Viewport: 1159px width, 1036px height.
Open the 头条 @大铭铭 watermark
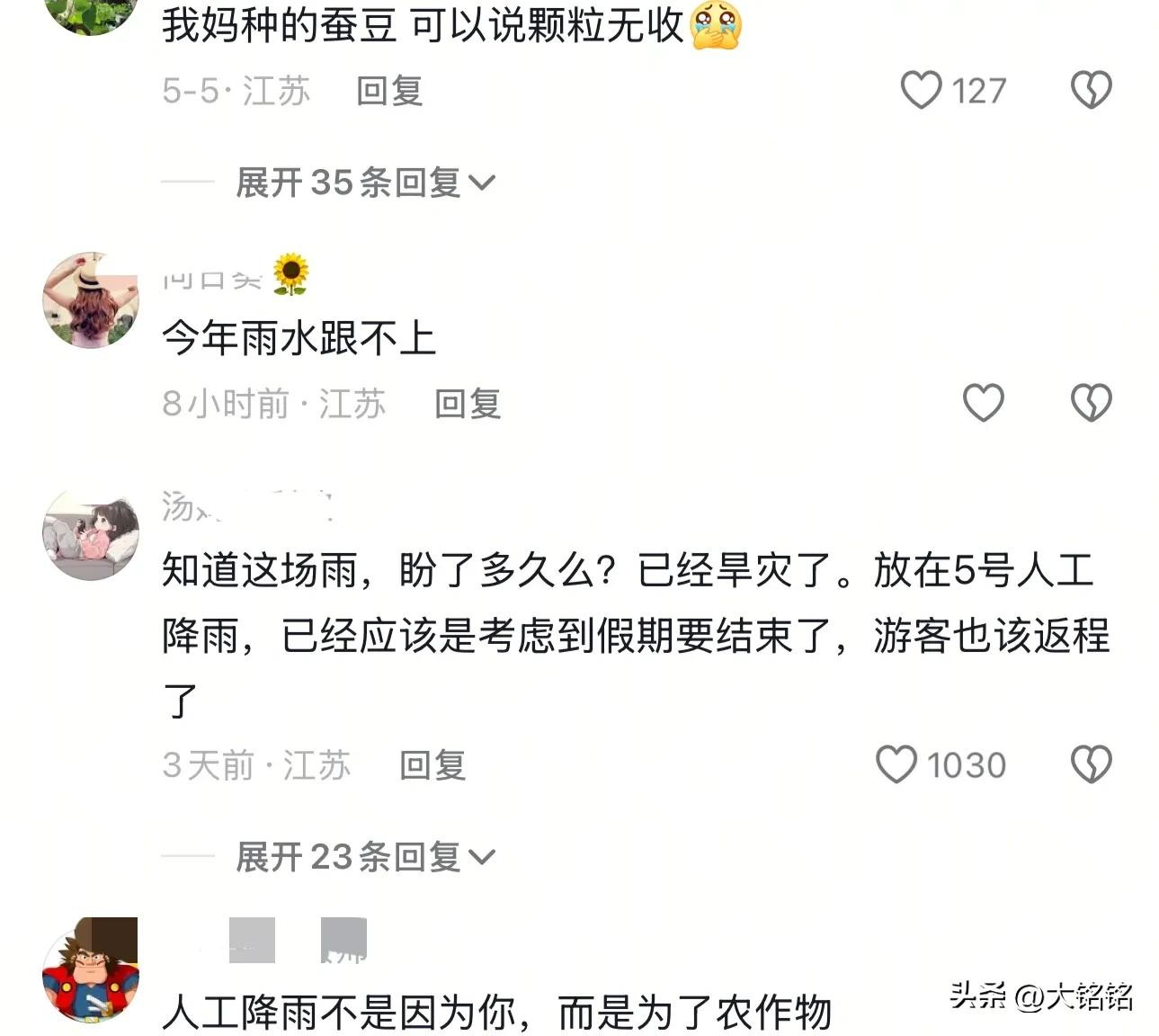tap(1040, 996)
